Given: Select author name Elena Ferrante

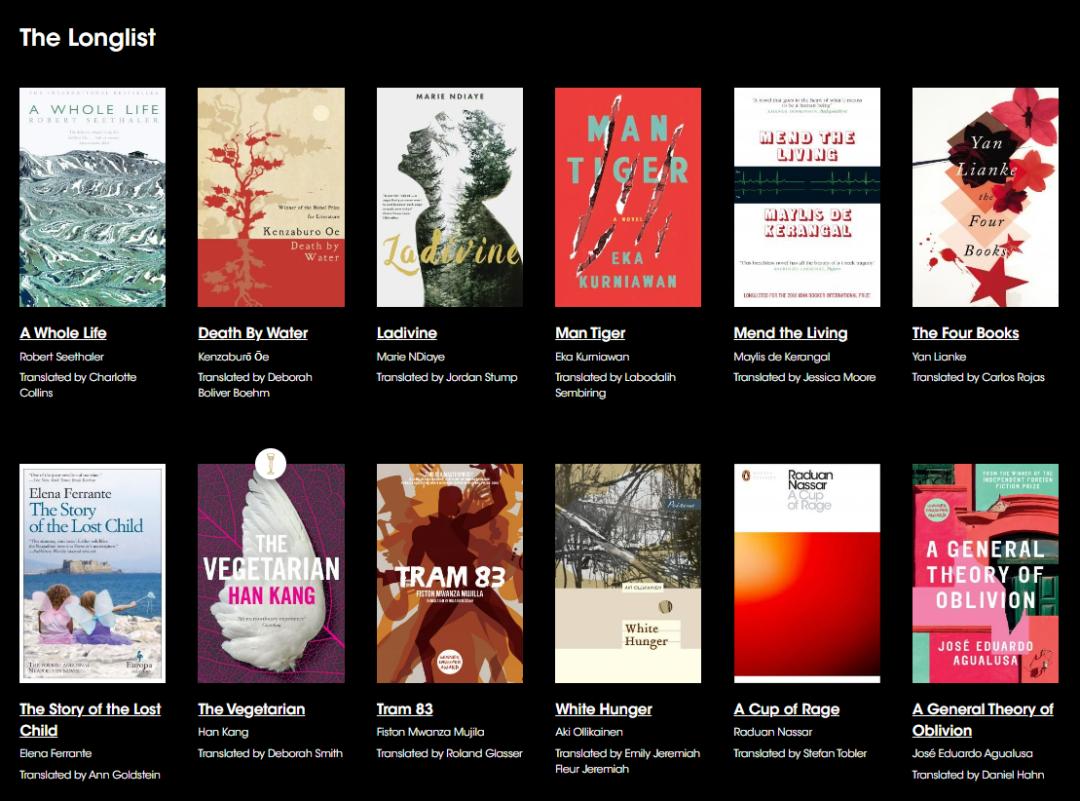Looking at the screenshot, I should [x=56, y=753].
